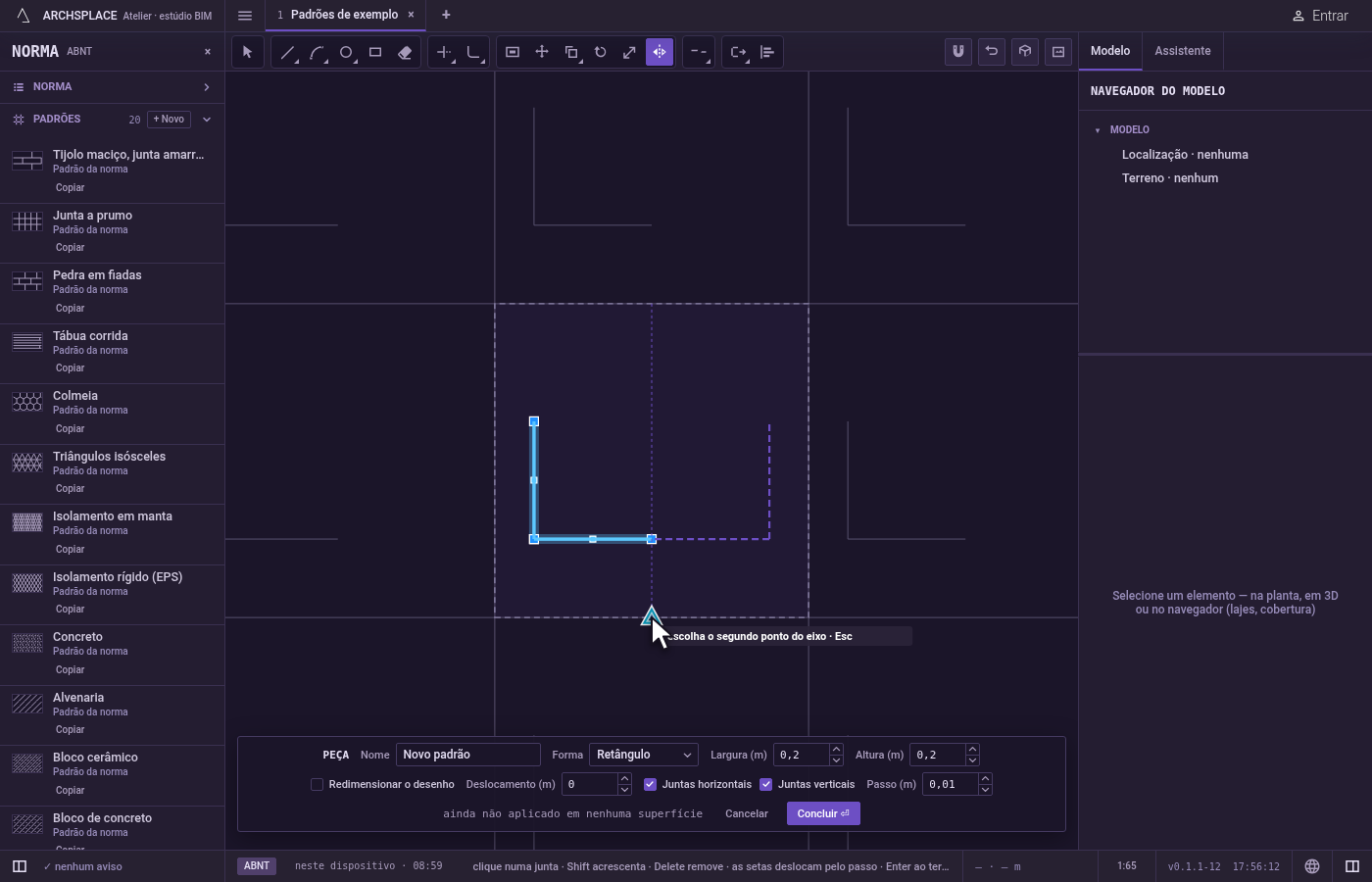
Task: Activate the diagonal scale tool
Action: point(630,52)
